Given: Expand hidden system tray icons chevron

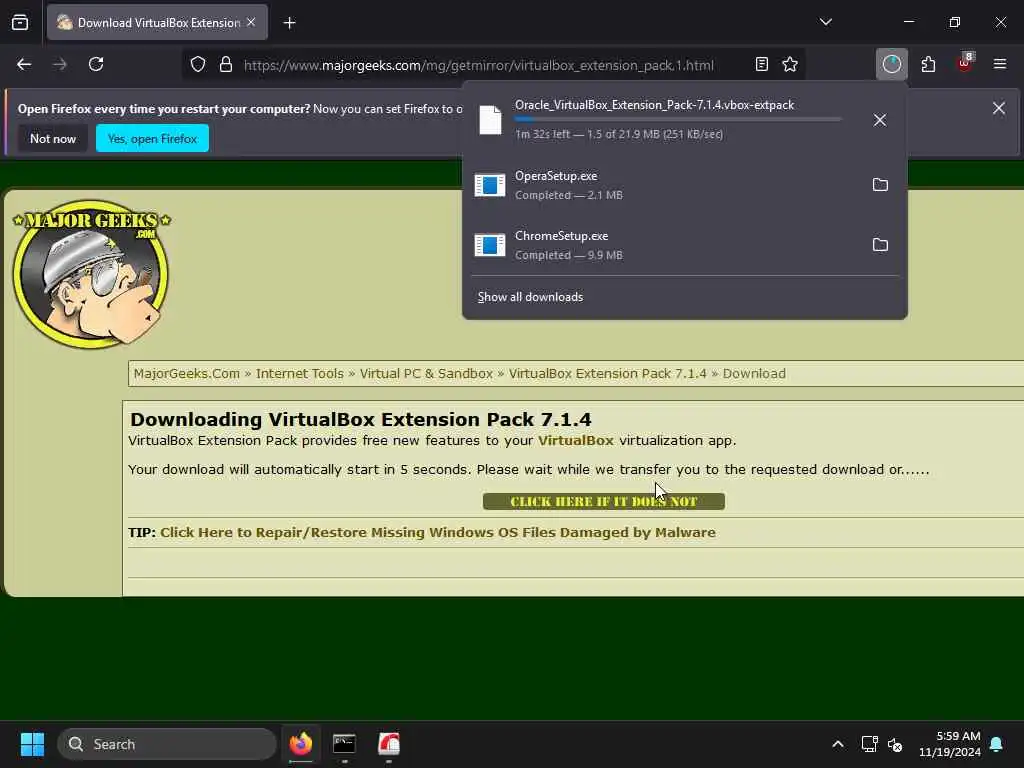Looking at the screenshot, I should tap(838, 744).
